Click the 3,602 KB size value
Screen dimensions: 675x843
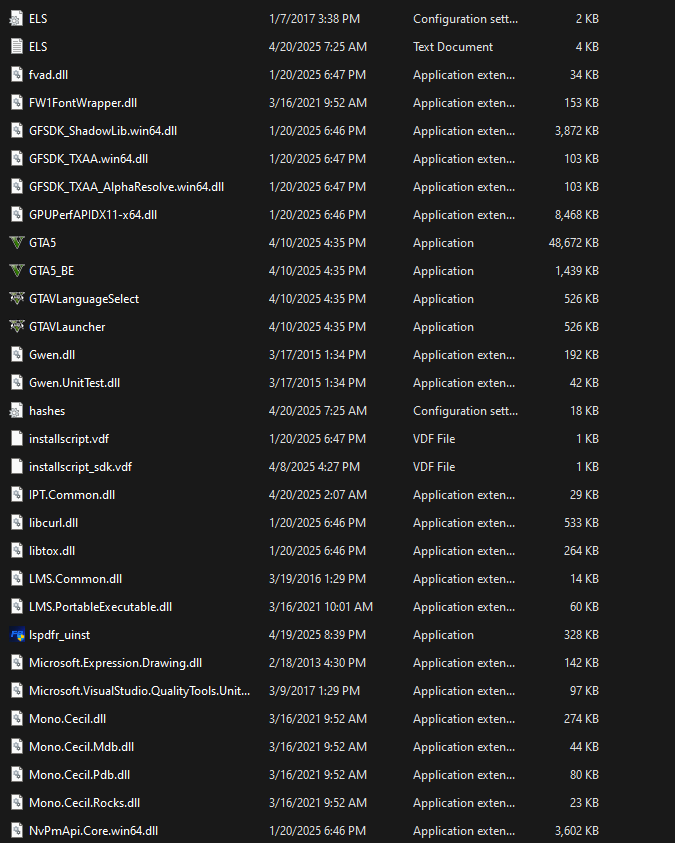[577, 831]
